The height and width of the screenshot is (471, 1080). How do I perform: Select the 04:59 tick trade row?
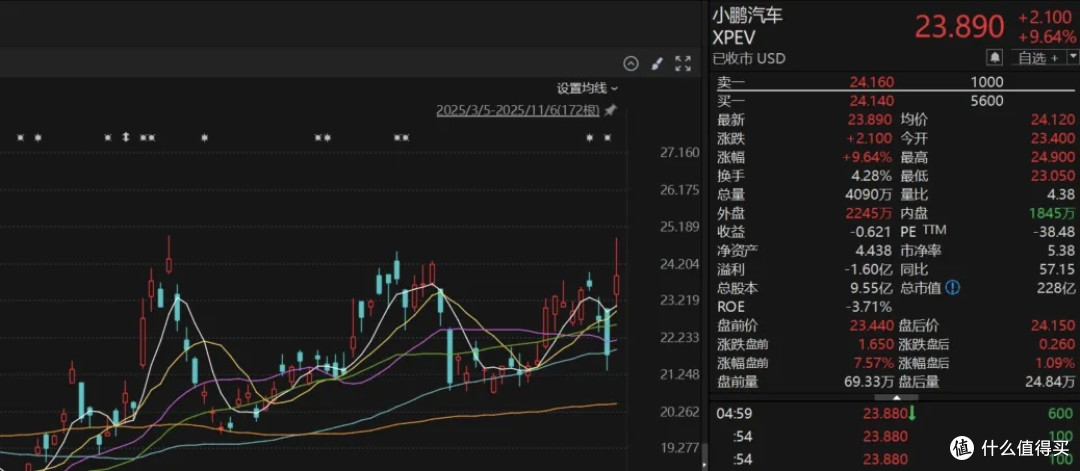click(895, 415)
